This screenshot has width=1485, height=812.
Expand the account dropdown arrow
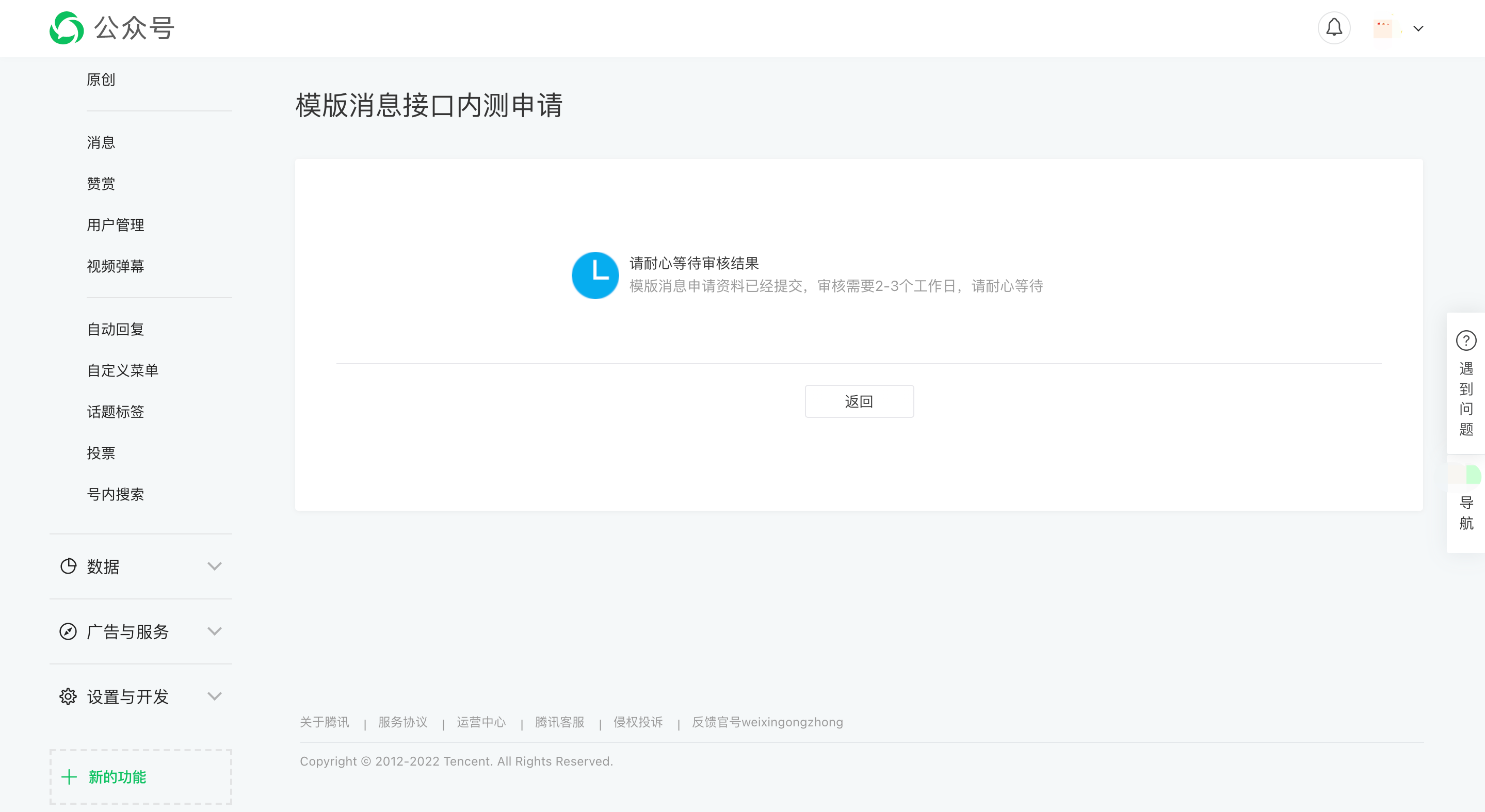(1418, 28)
